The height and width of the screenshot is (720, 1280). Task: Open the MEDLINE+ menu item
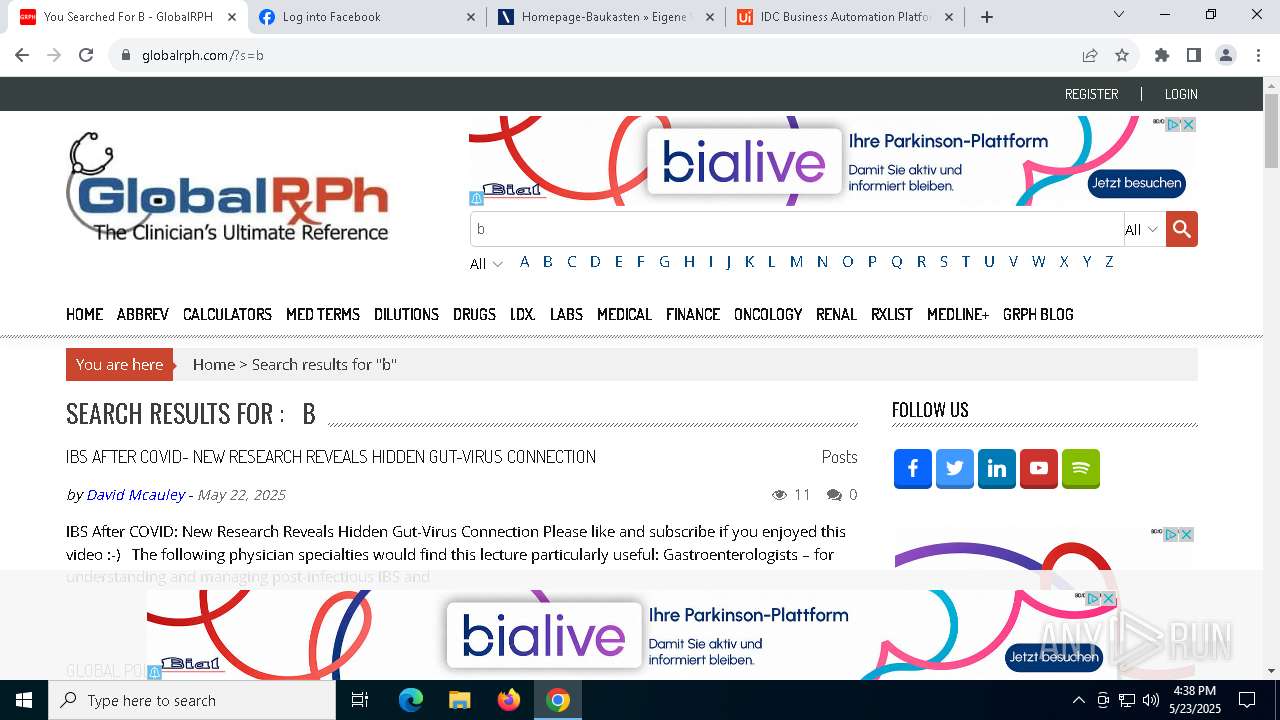coord(958,314)
